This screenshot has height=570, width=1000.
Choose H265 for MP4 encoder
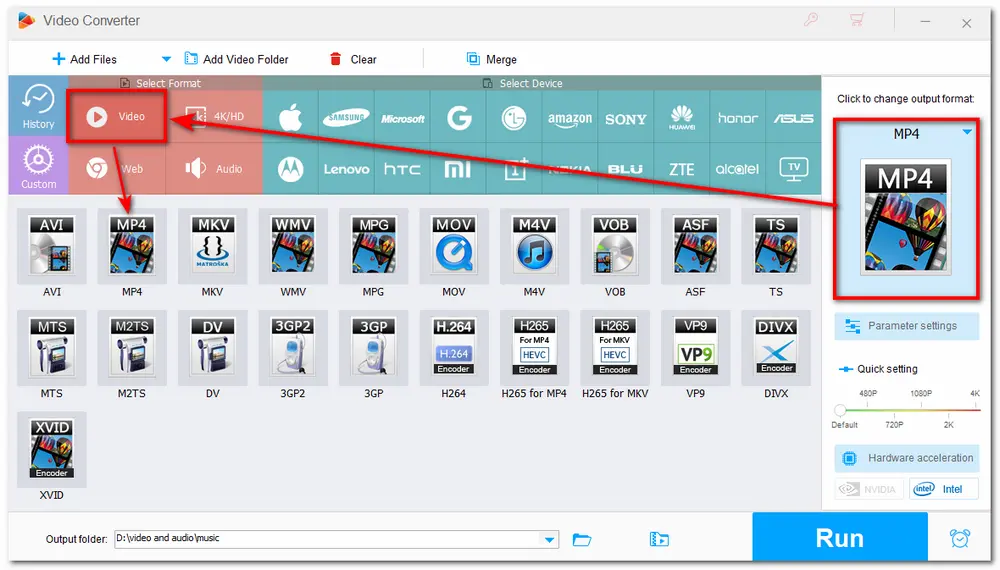(x=534, y=347)
